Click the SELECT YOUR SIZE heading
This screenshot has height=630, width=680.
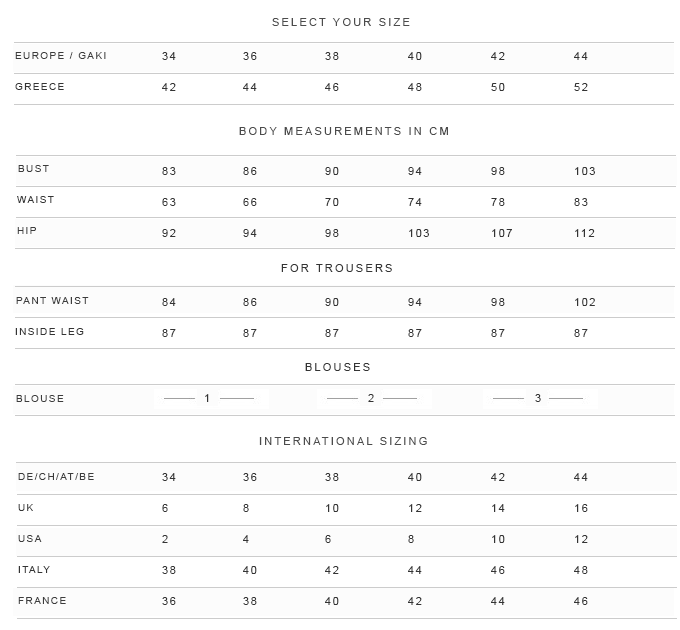click(341, 22)
